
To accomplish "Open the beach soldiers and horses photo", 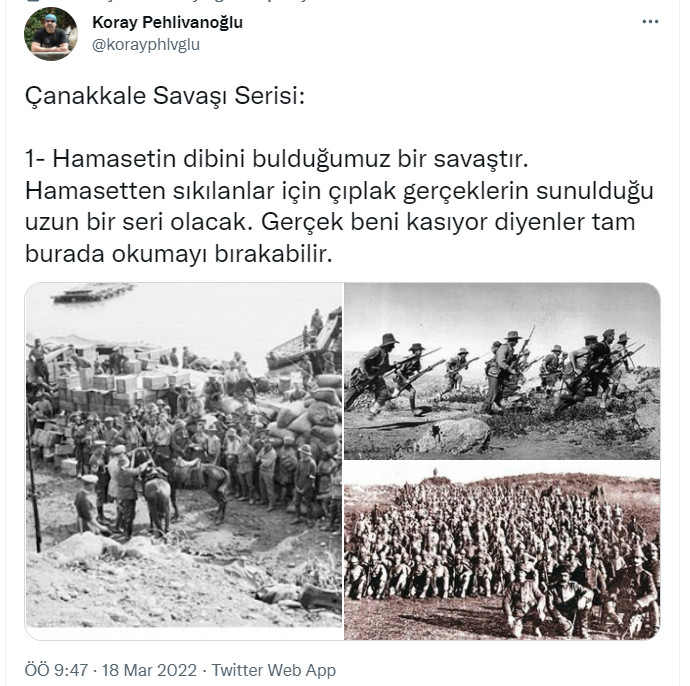I will pos(184,461).
